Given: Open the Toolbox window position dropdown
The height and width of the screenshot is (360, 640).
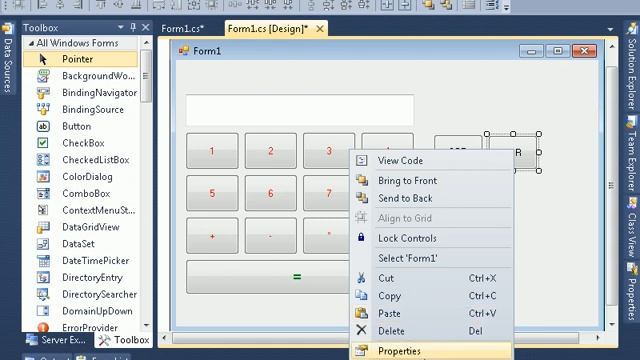Looking at the screenshot, I should pos(120,27).
